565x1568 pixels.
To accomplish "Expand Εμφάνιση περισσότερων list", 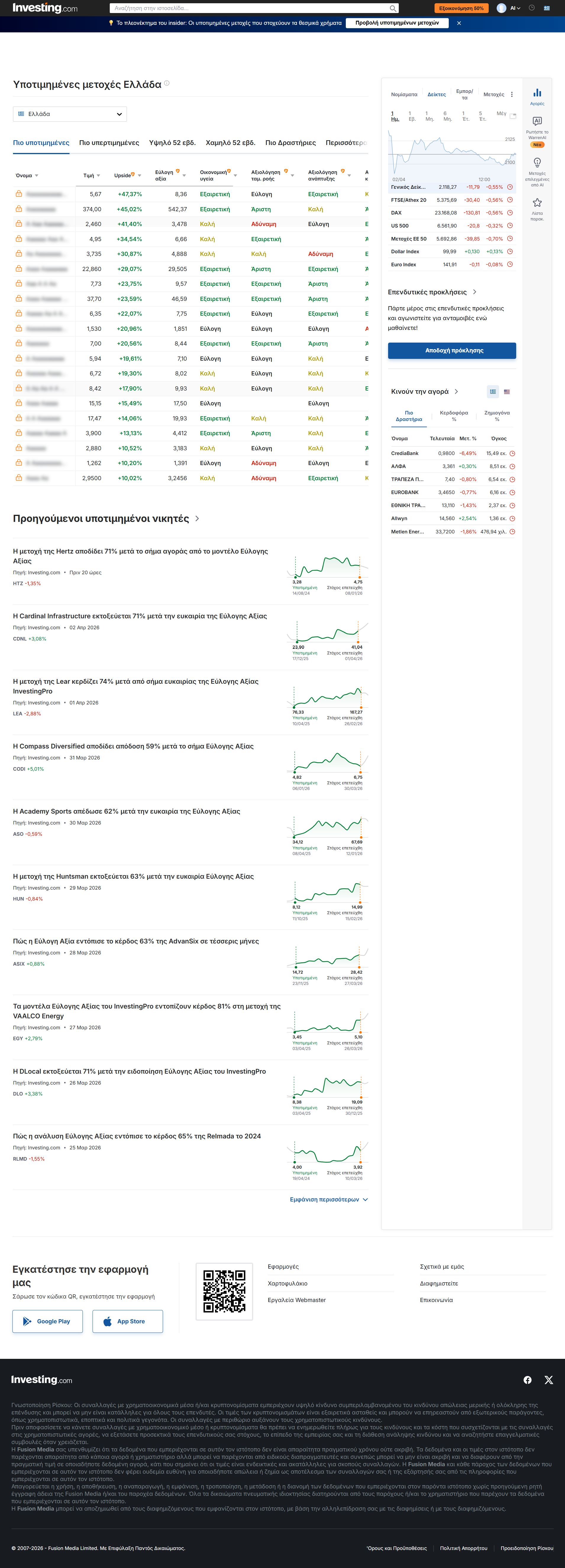I will [329, 1199].
